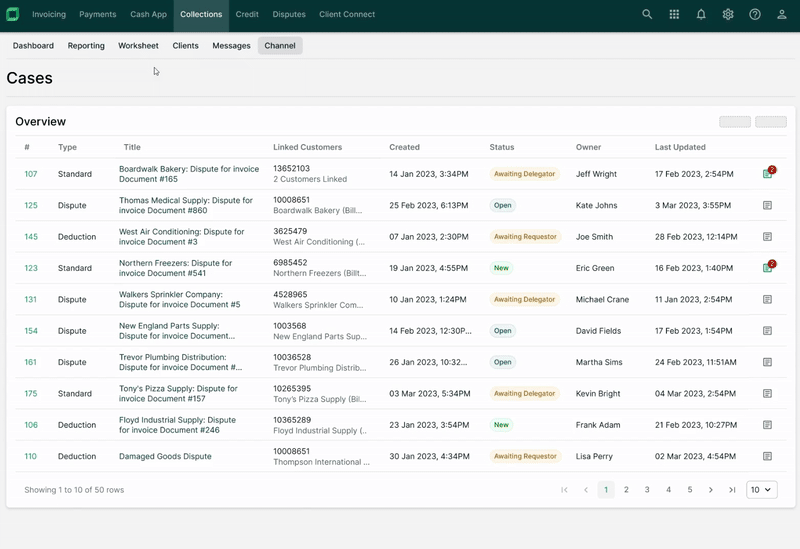The height and width of the screenshot is (549, 800).
Task: Click 'Open' status badge for case 154
Action: point(503,331)
